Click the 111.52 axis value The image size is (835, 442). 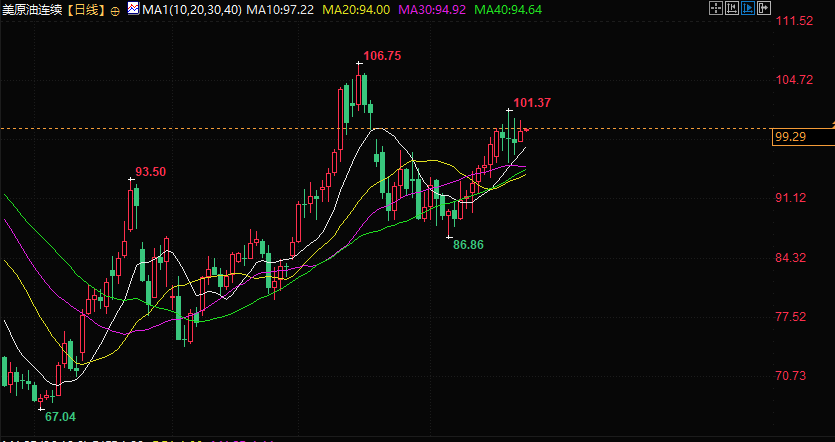point(795,21)
